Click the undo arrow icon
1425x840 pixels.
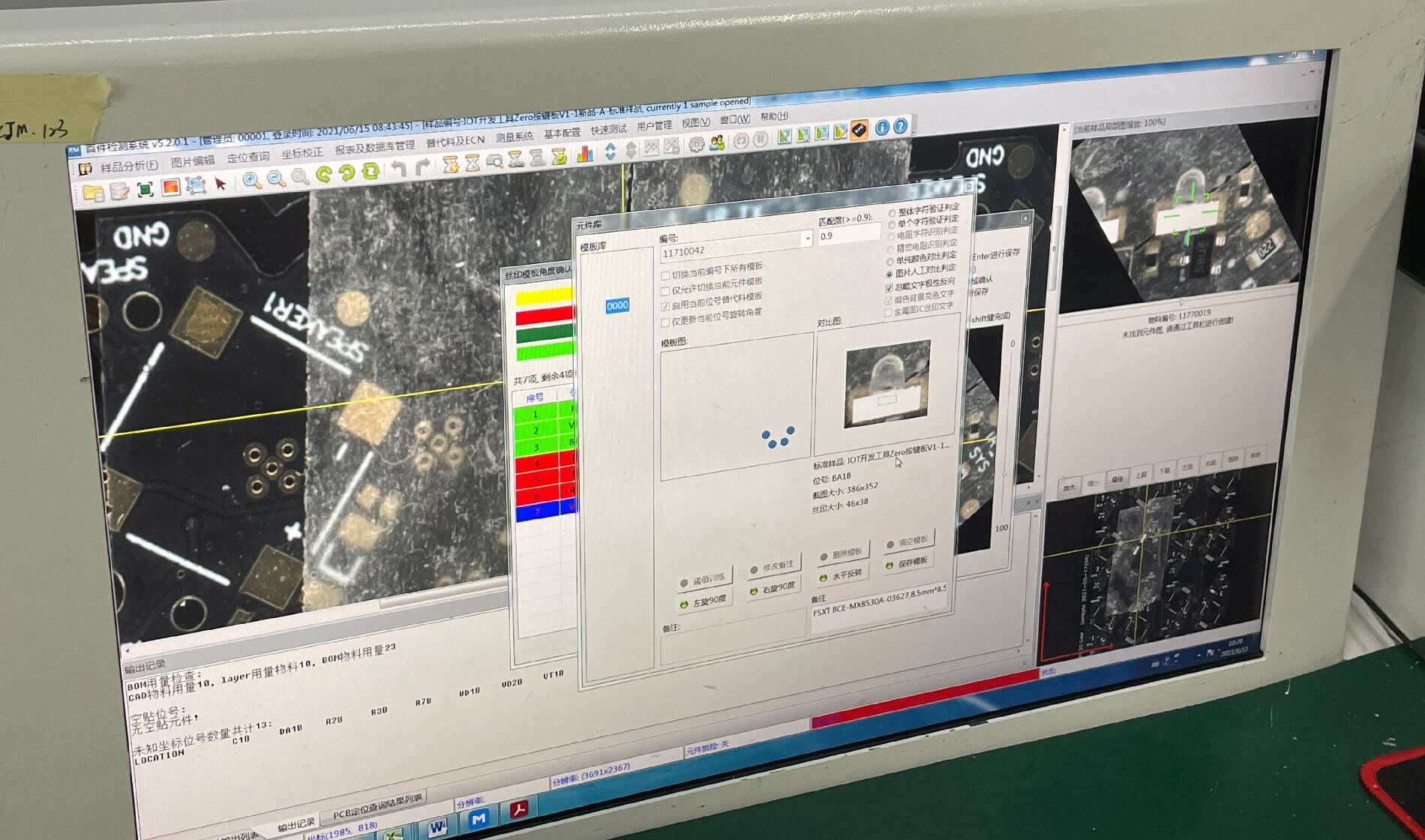coord(399,169)
